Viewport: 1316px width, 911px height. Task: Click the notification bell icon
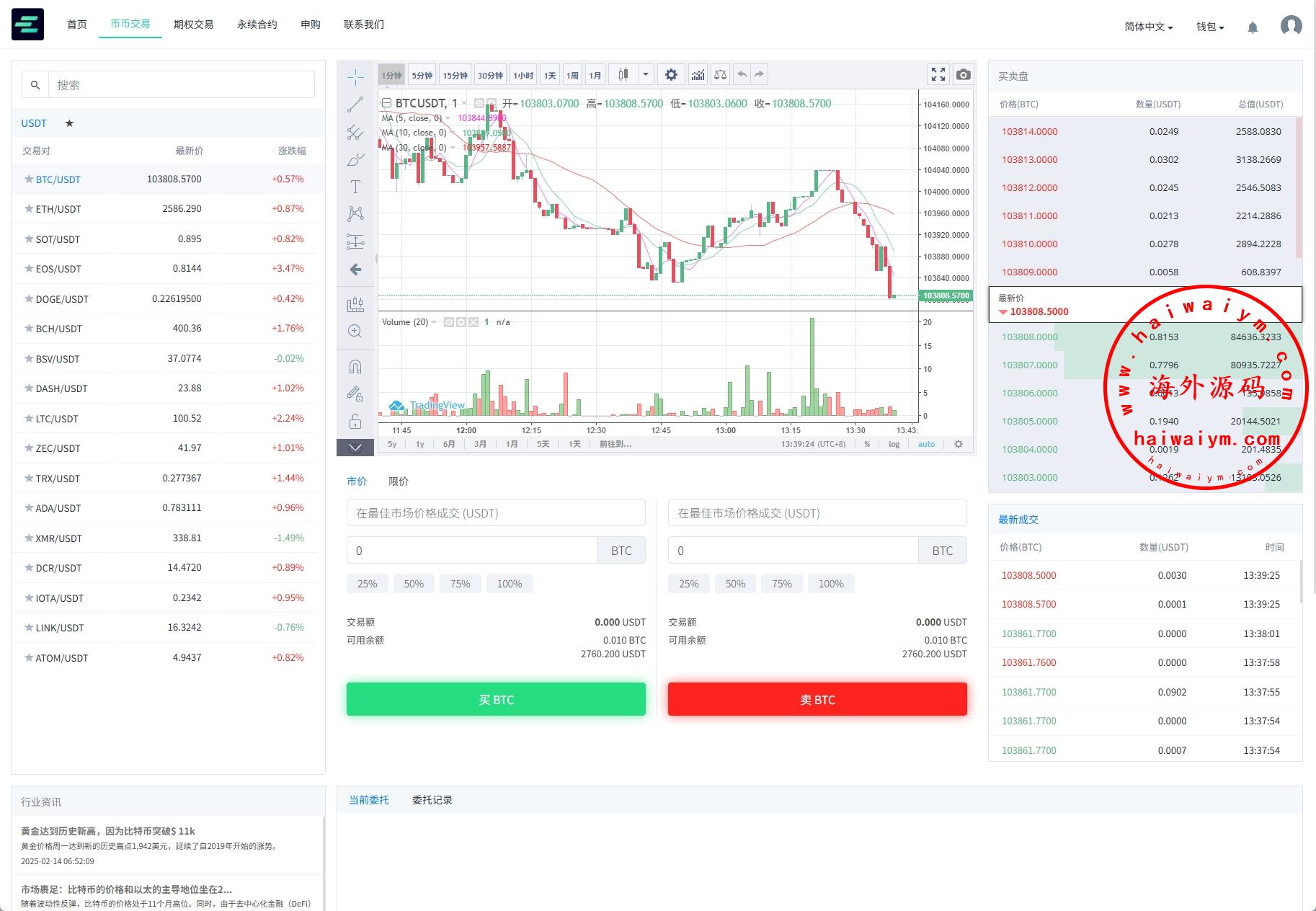tap(1253, 27)
